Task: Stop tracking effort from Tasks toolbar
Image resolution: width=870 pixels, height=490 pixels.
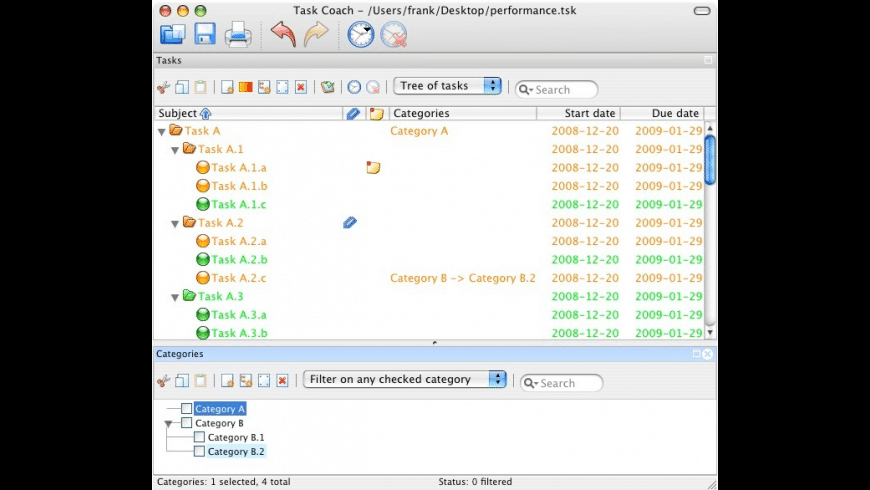Action: 373,87
